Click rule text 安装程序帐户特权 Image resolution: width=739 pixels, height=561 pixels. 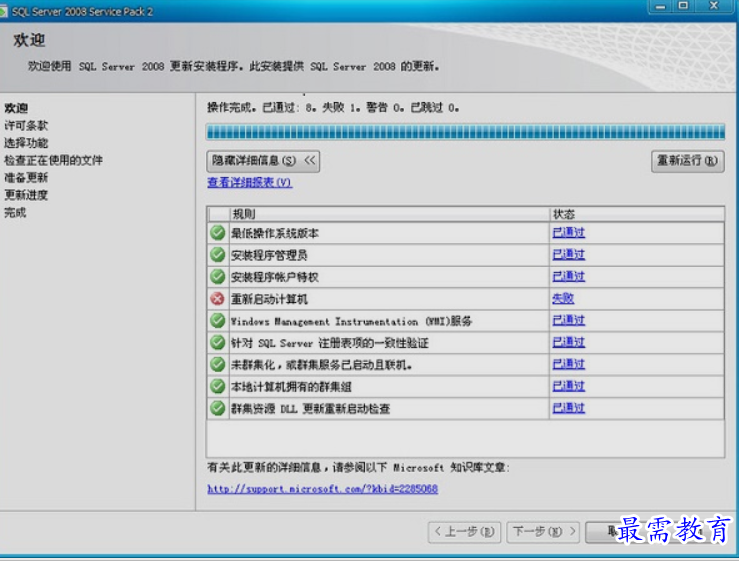click(275, 277)
